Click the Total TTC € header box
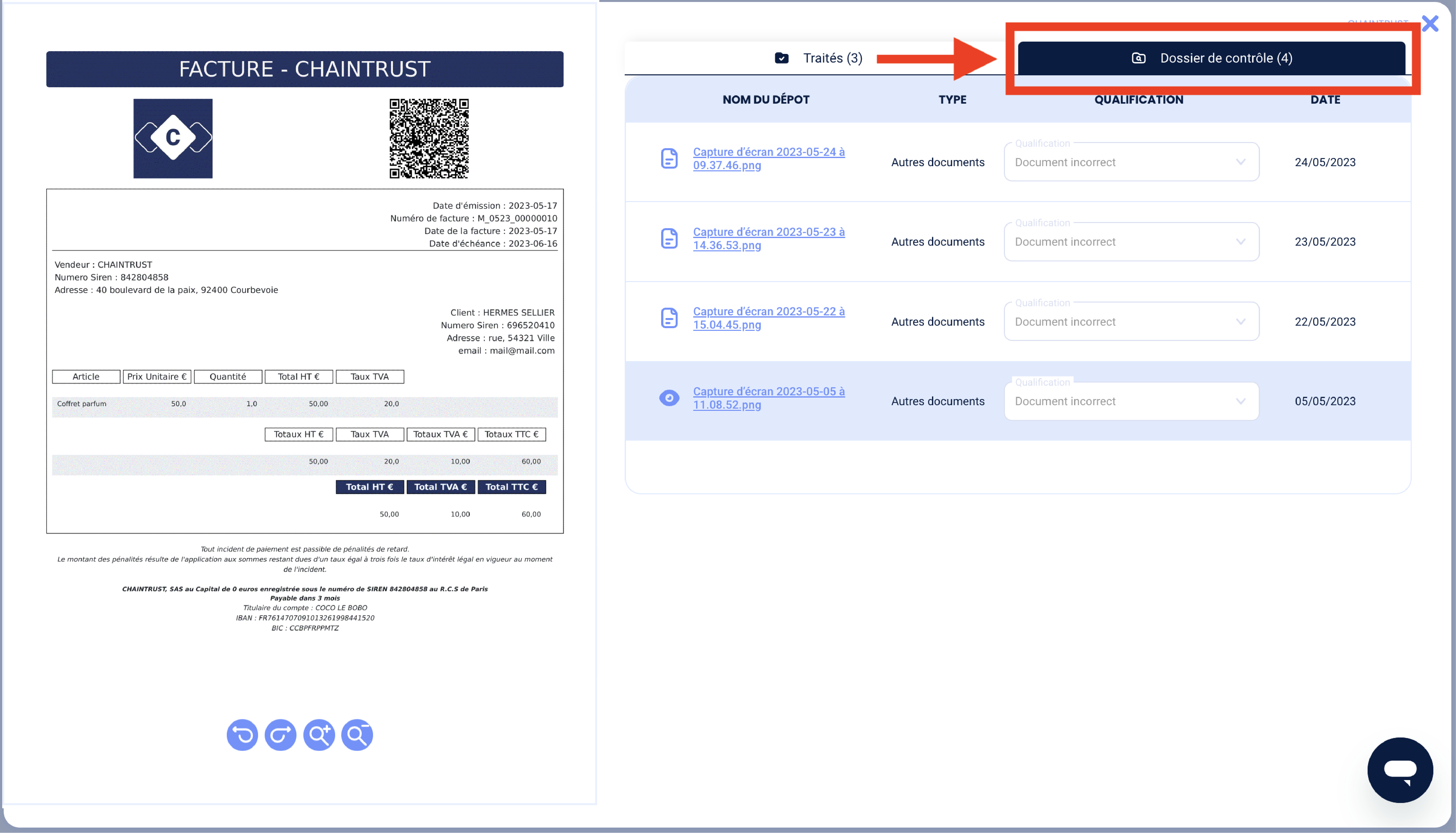This screenshot has height=833, width=1456. pos(511,487)
